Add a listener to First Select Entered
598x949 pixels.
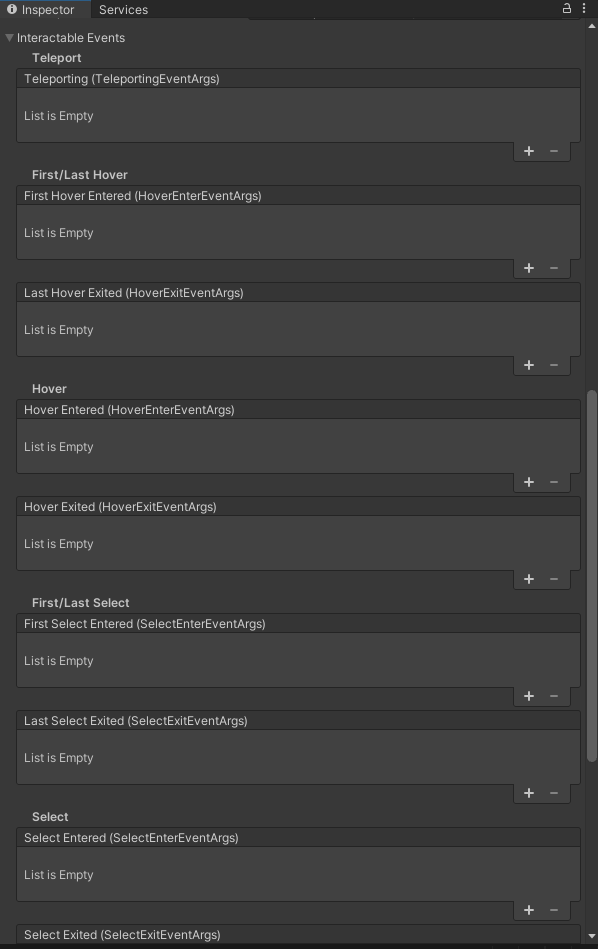click(x=529, y=696)
